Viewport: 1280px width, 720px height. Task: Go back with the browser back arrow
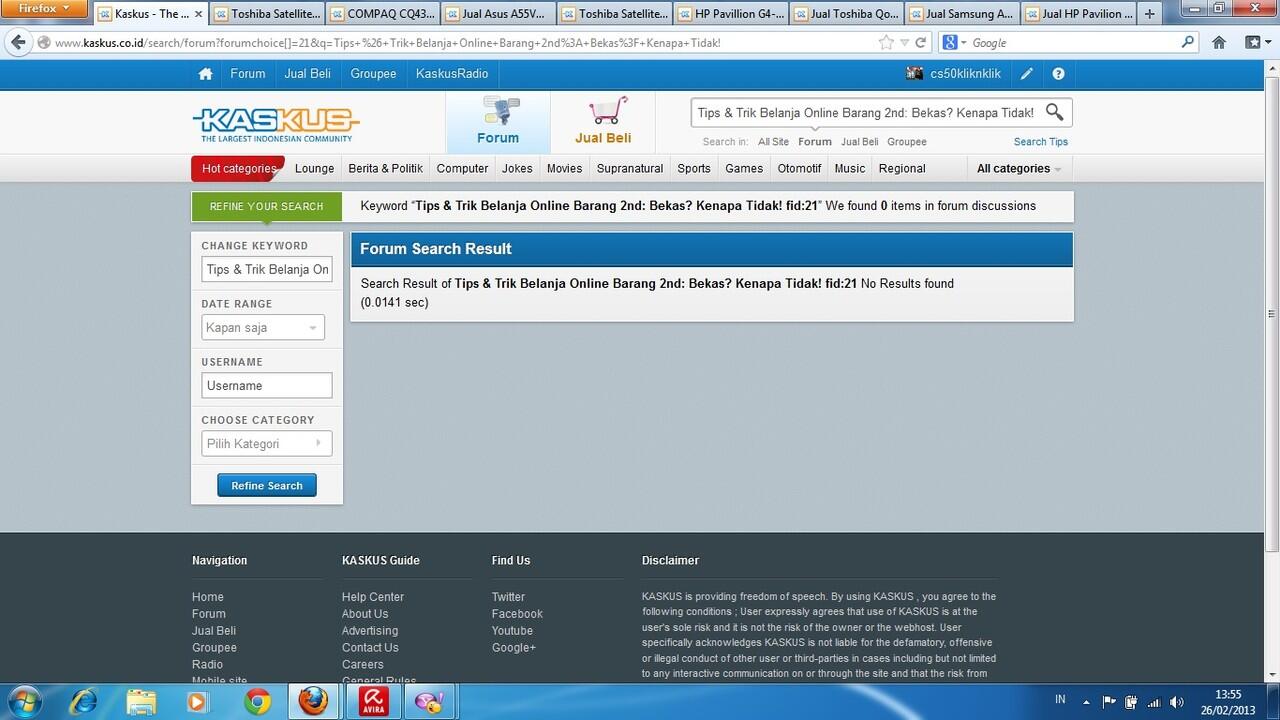tap(18, 43)
